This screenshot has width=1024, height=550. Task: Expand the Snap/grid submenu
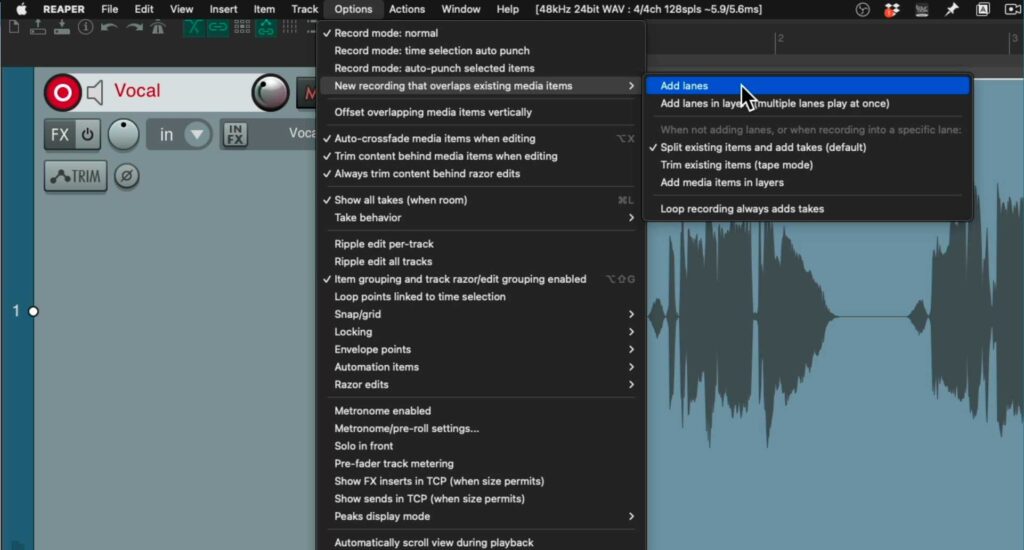tap(481, 314)
